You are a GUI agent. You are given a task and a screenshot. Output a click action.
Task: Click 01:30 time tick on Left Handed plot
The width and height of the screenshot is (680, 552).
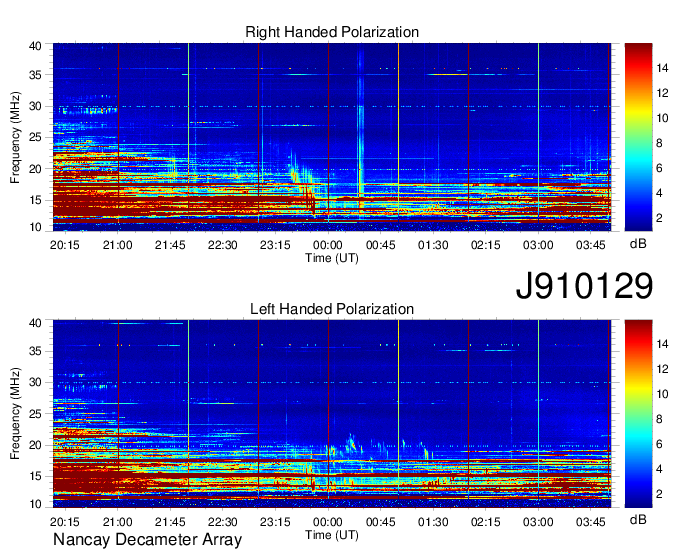tap(433, 522)
